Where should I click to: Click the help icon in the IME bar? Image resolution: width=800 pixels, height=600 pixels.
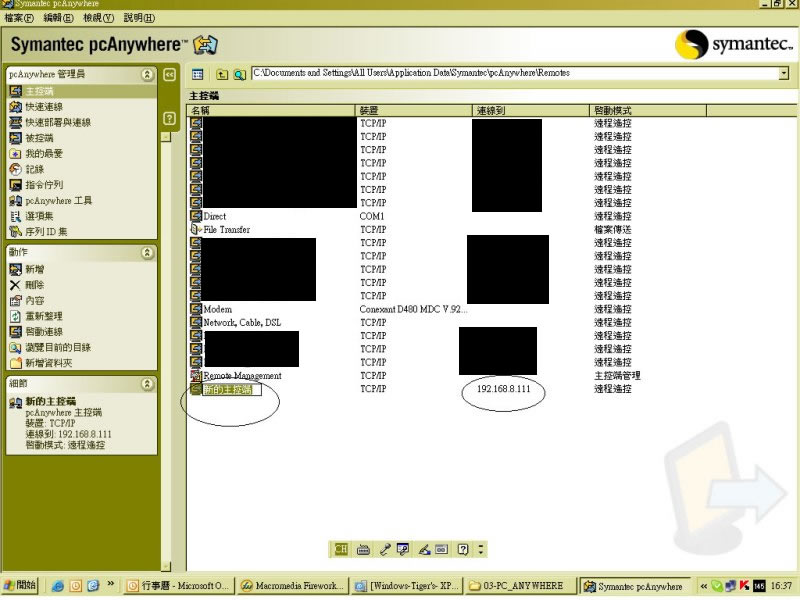[463, 549]
